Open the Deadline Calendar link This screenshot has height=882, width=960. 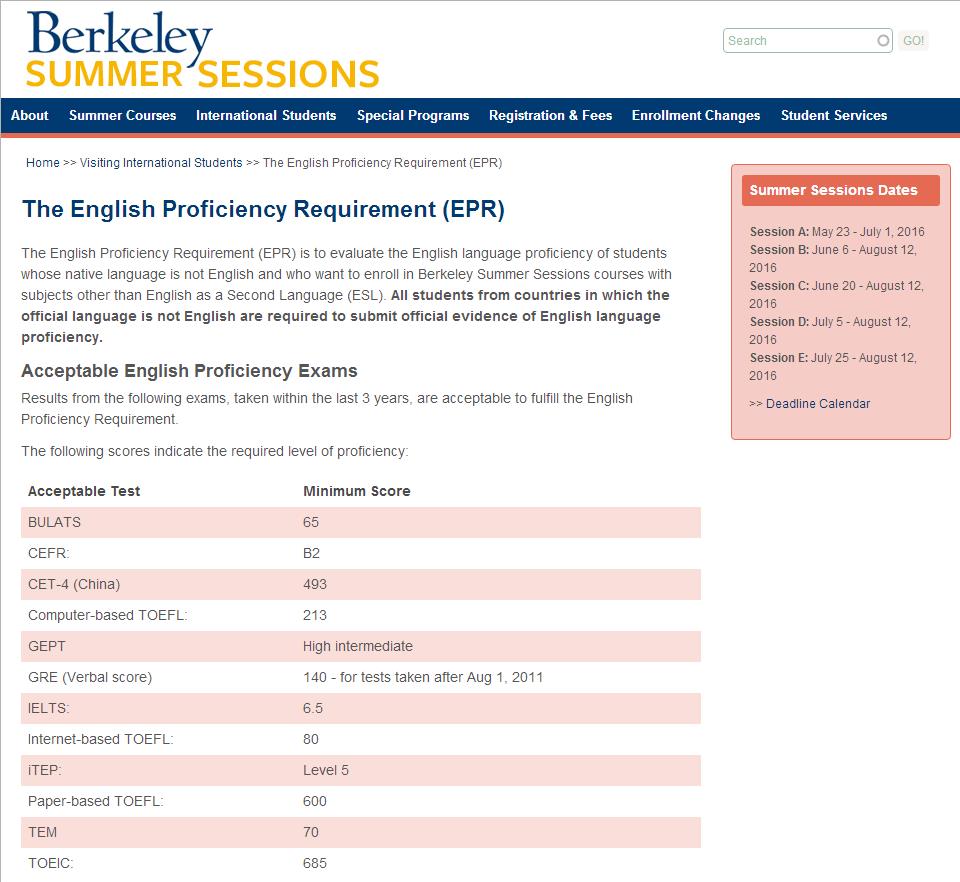(818, 404)
